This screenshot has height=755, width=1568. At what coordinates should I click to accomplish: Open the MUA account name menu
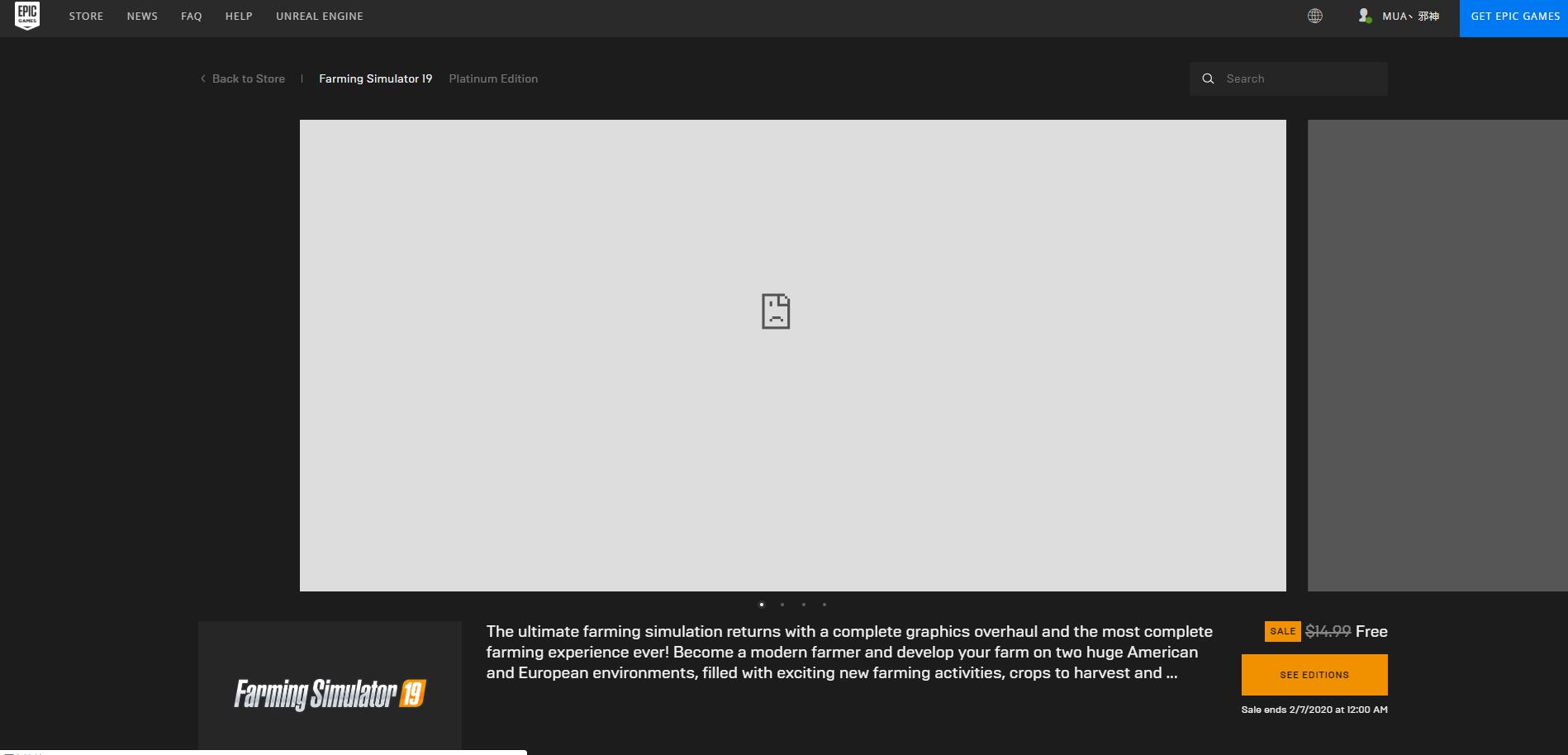pyautogui.click(x=1410, y=16)
